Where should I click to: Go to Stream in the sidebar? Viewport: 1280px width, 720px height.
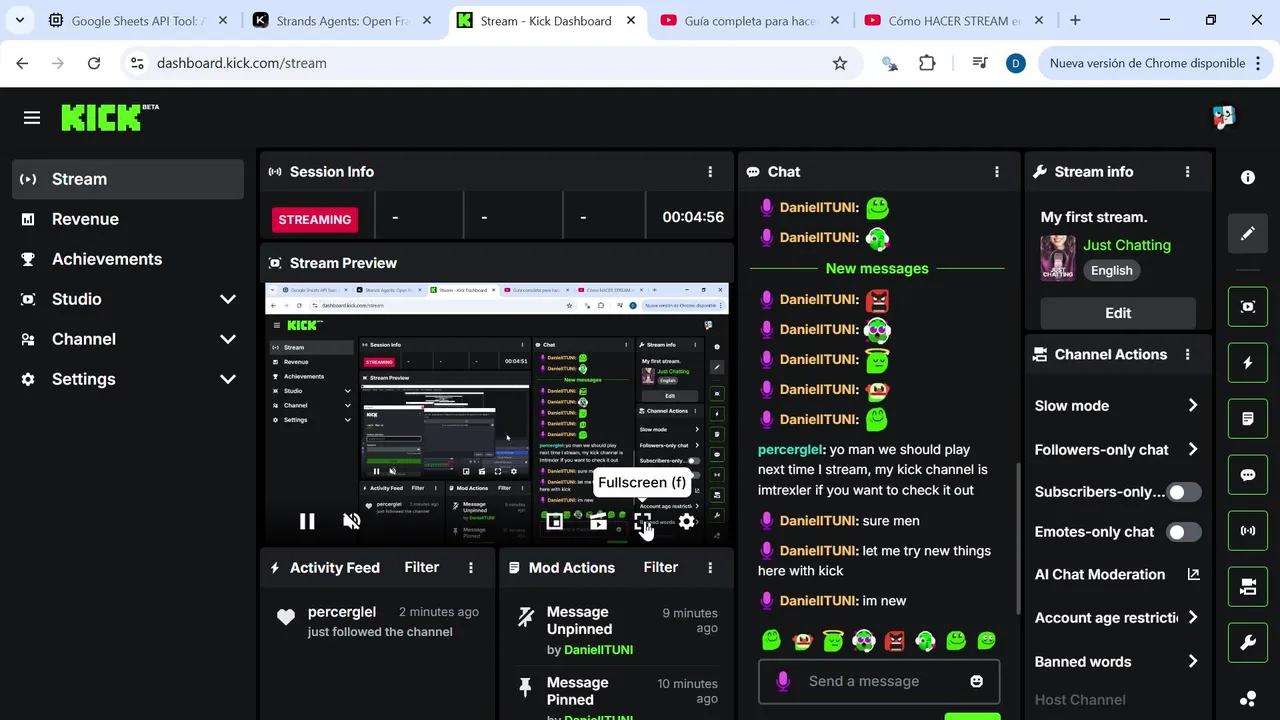click(x=128, y=179)
